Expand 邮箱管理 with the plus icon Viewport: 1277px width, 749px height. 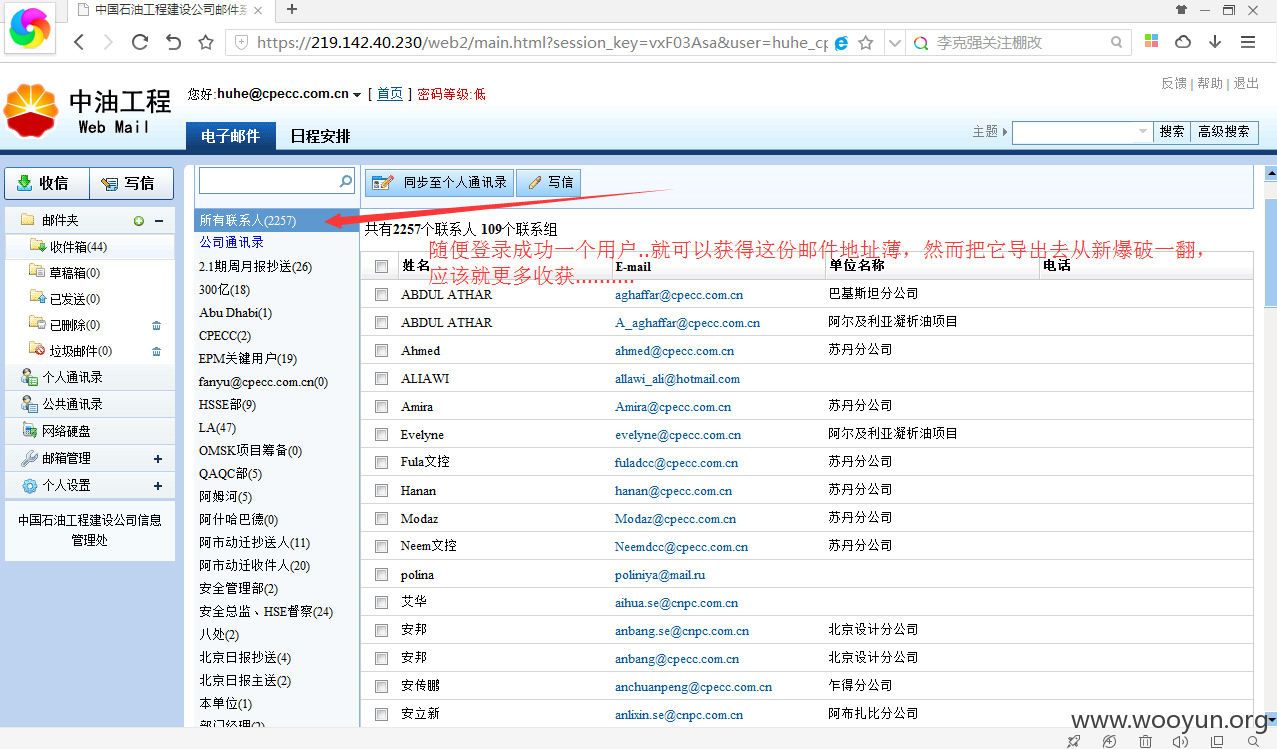158,459
